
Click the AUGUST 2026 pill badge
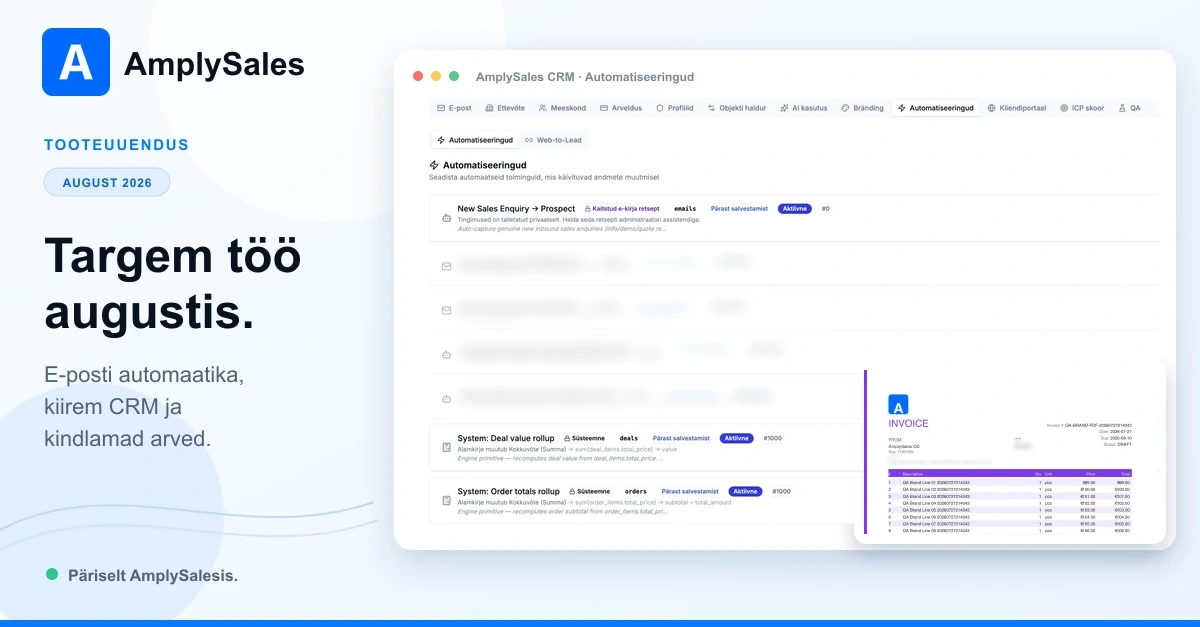pyautogui.click(x=107, y=182)
